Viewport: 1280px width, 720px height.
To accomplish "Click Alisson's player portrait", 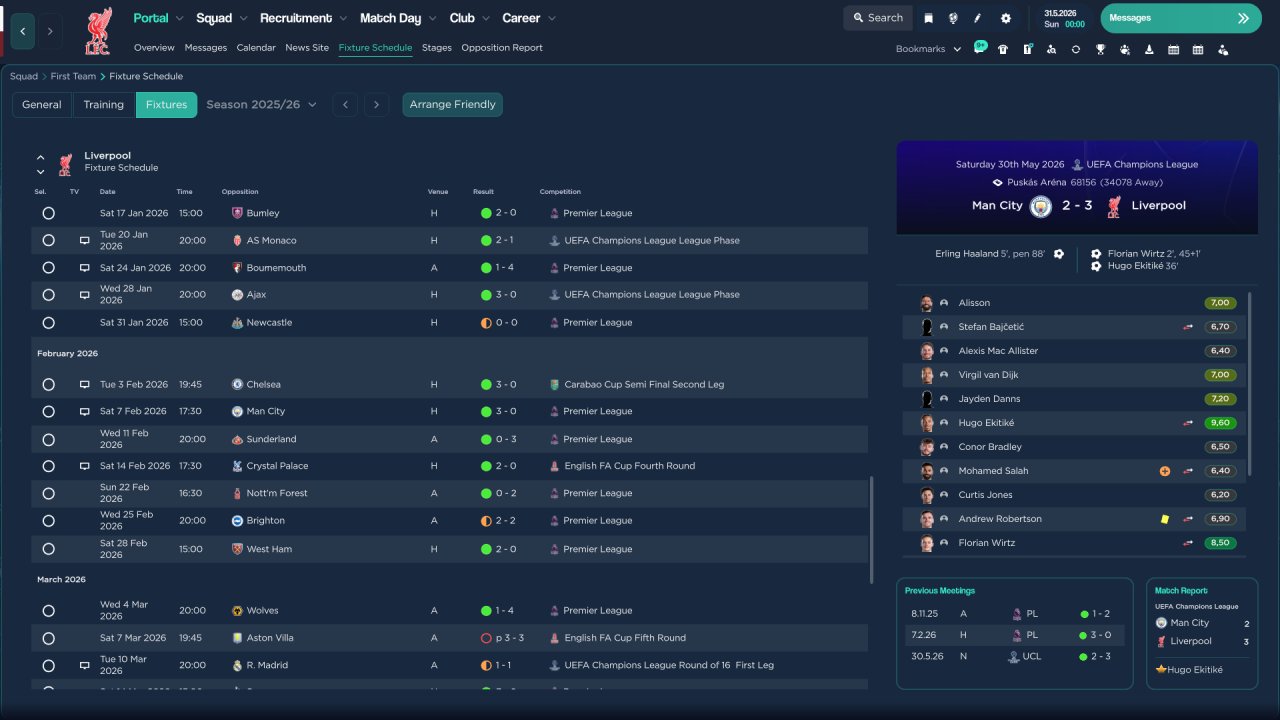I will click(927, 303).
